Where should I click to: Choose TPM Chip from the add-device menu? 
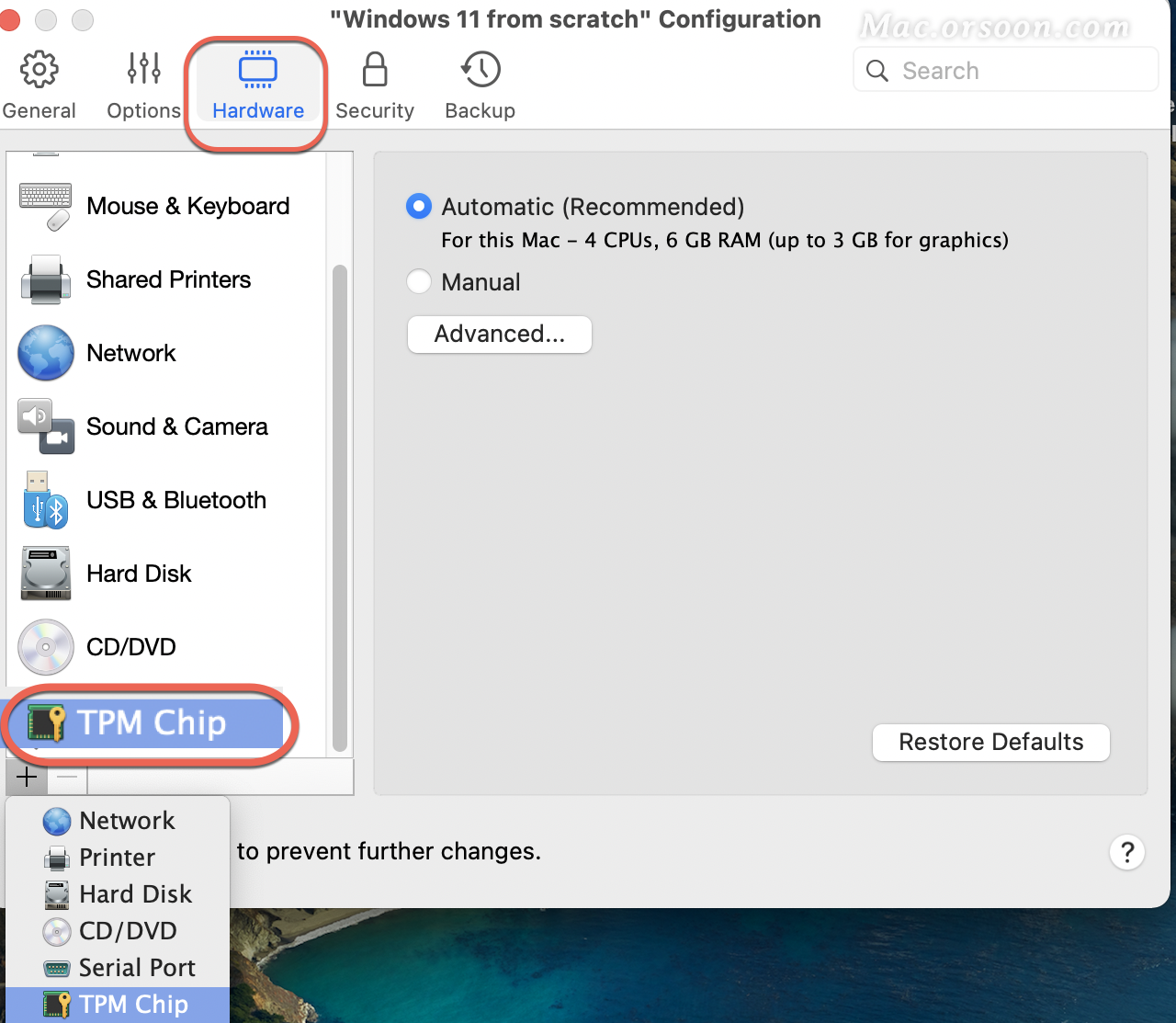(x=118, y=1004)
